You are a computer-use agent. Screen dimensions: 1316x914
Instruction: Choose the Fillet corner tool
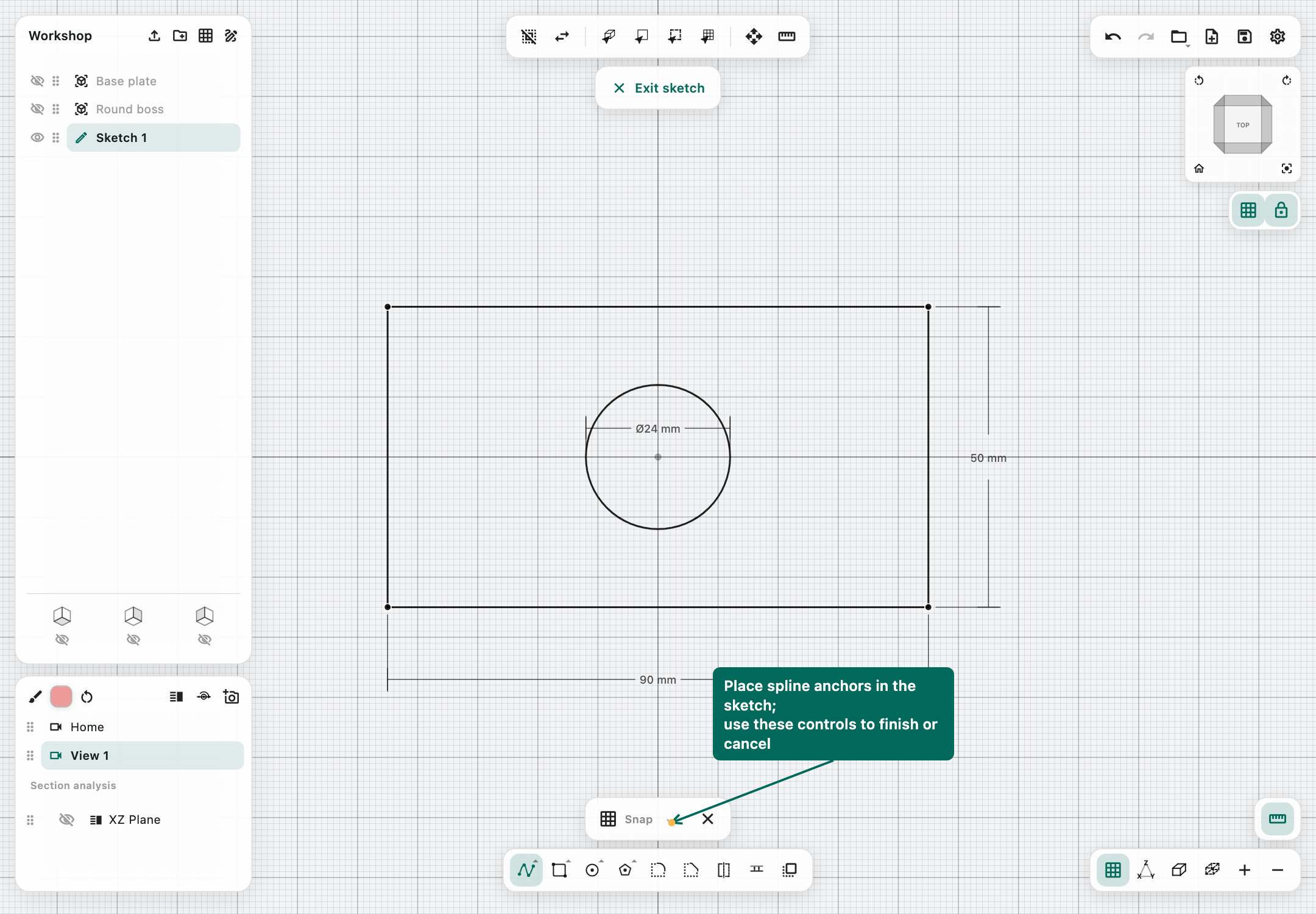click(658, 870)
